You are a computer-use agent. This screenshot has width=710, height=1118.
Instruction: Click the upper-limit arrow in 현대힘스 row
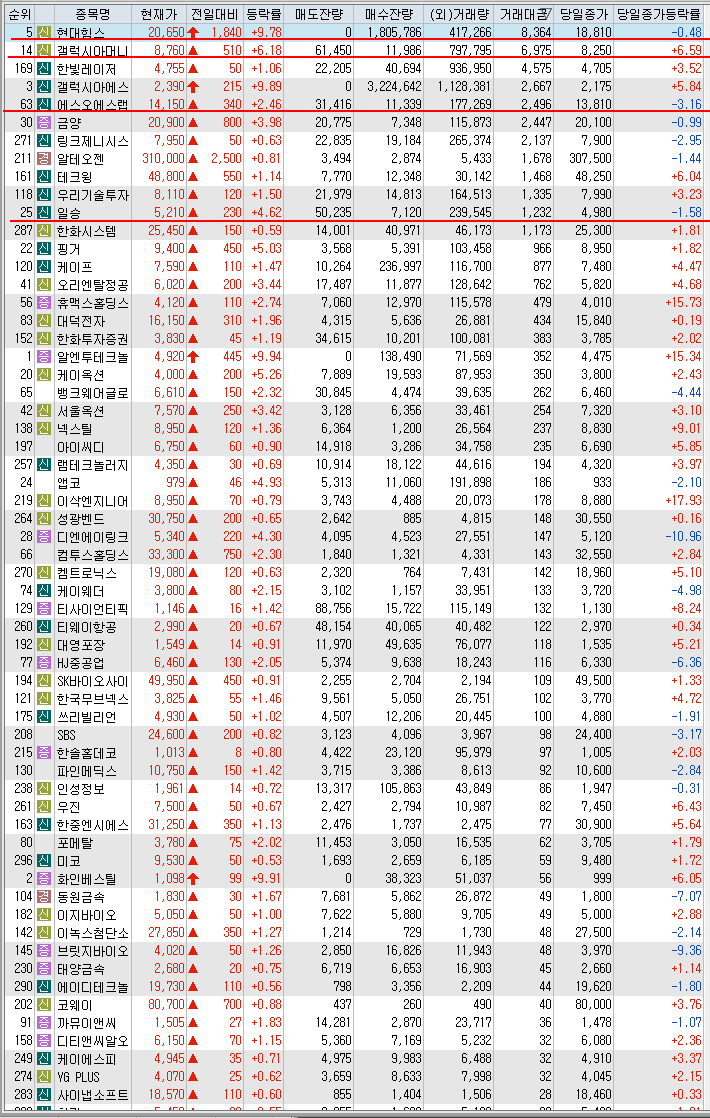pyautogui.click(x=193, y=32)
